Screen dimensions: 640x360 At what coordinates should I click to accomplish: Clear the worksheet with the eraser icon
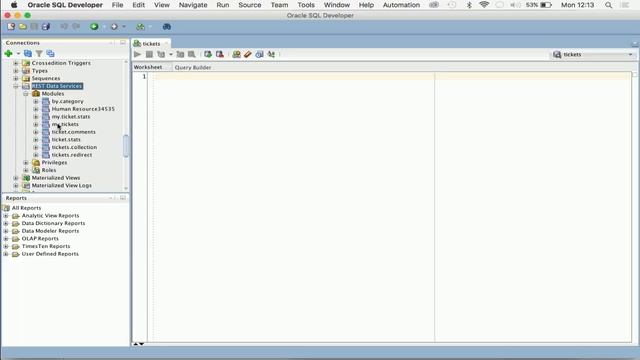248,54
